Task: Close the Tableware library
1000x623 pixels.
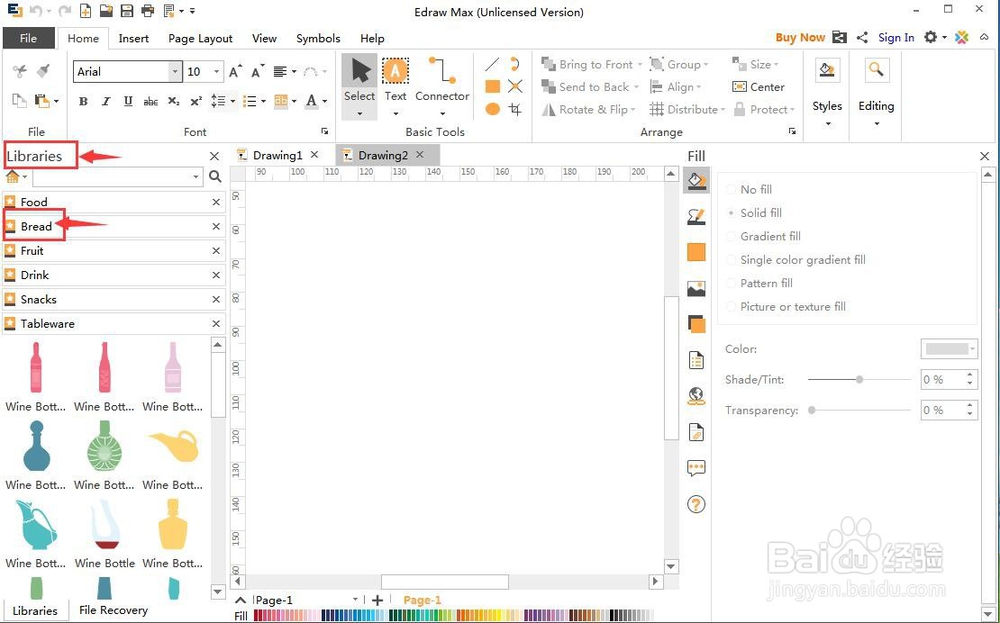Action: pos(216,324)
